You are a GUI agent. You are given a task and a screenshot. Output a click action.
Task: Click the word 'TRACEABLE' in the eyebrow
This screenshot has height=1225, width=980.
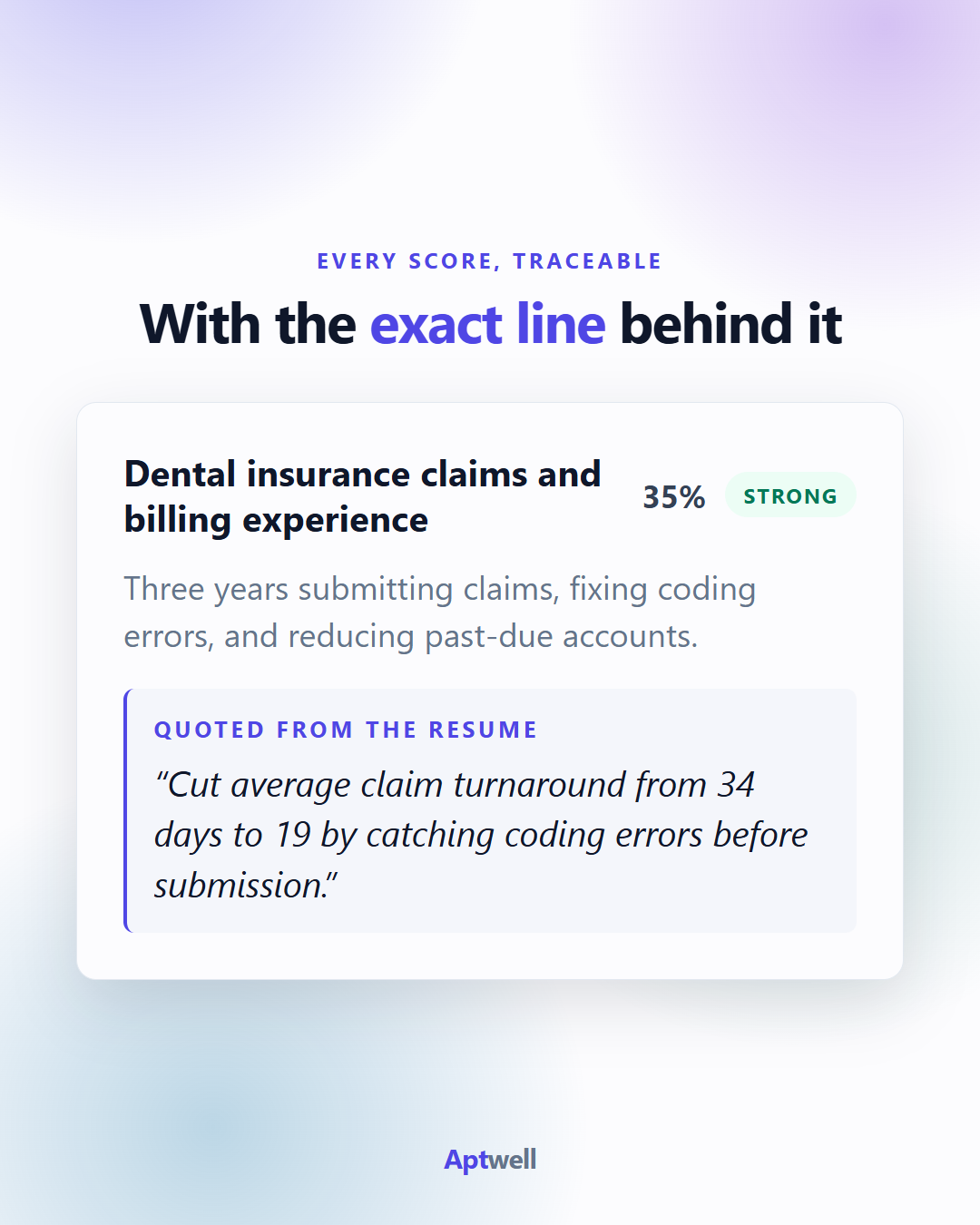pyautogui.click(x=588, y=261)
